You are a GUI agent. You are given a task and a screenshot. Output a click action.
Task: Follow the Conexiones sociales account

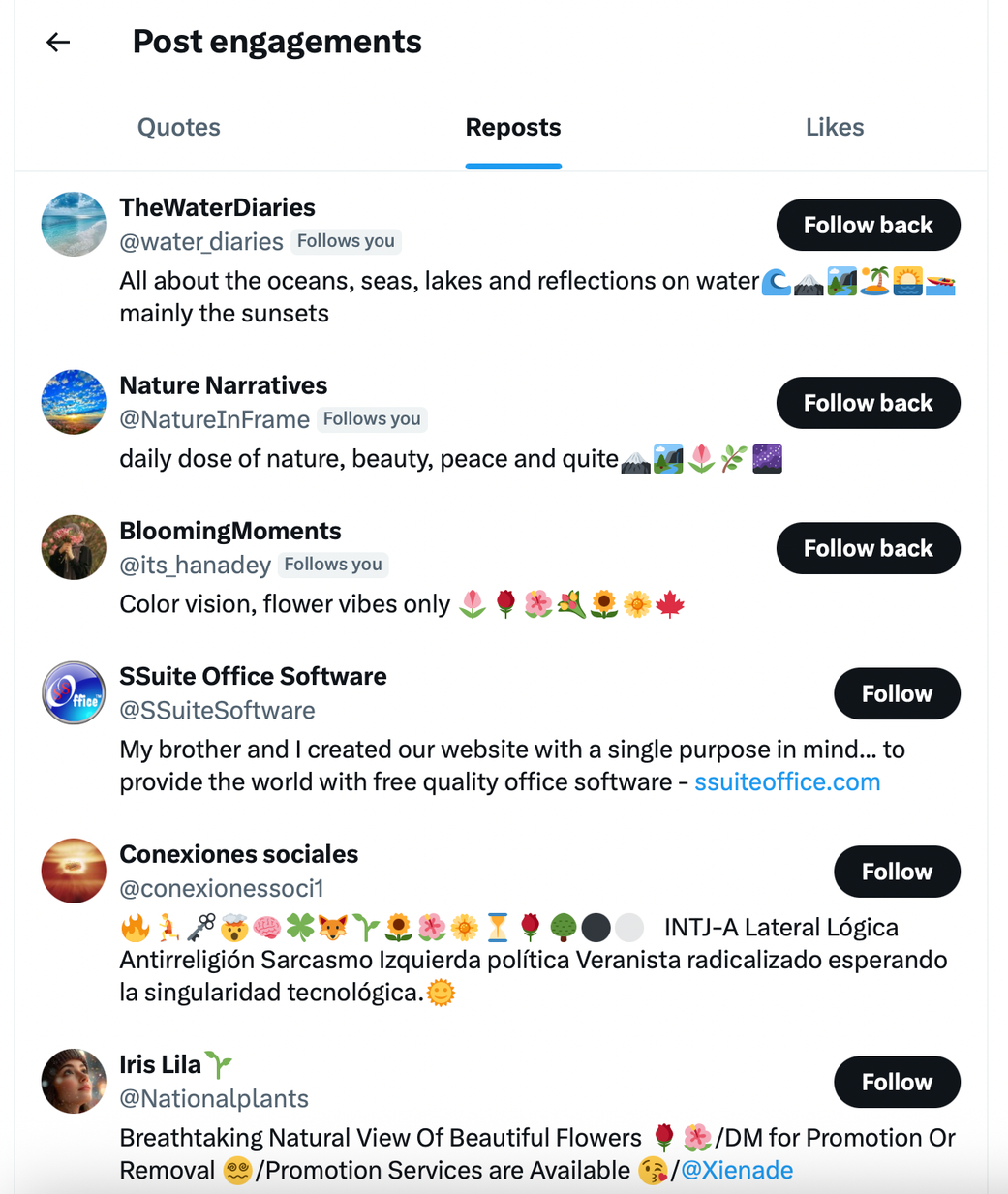click(896, 872)
